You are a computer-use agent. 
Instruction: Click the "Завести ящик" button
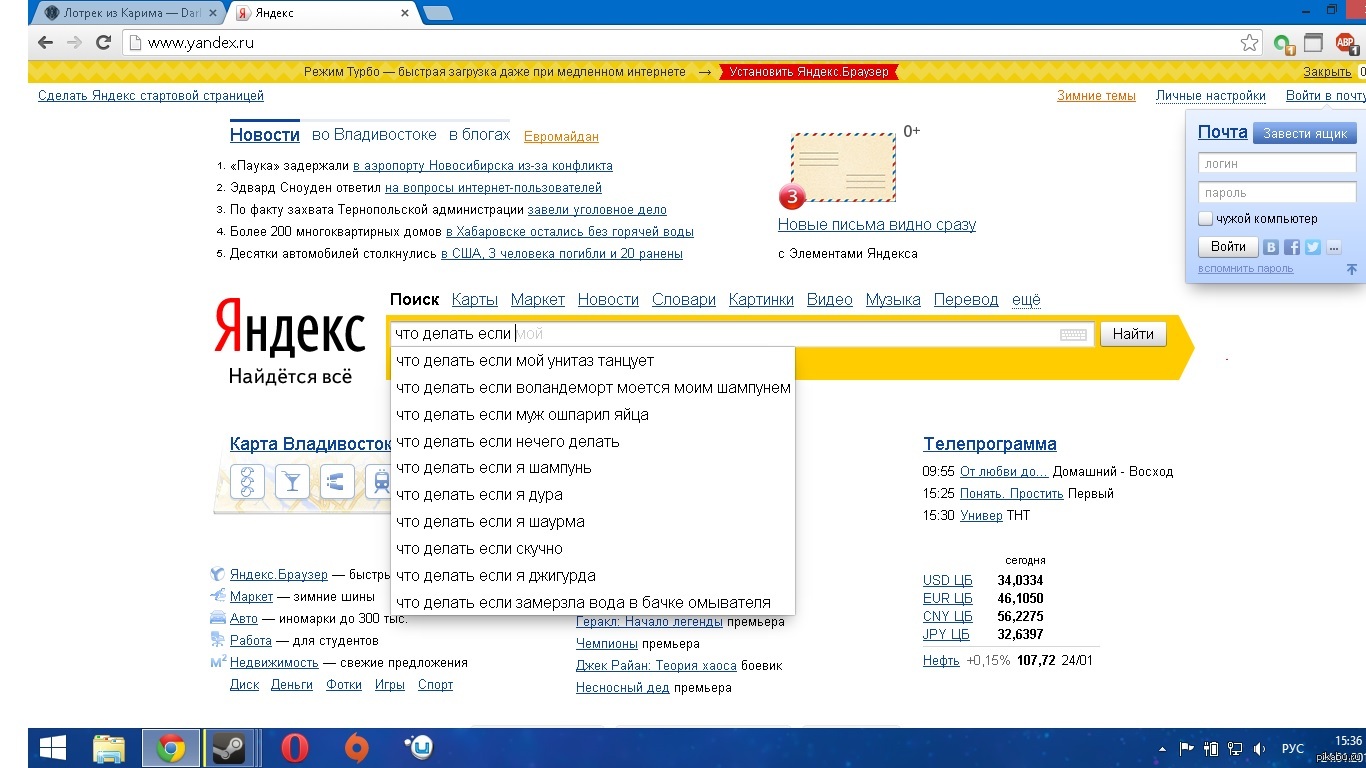pyautogui.click(x=1304, y=134)
